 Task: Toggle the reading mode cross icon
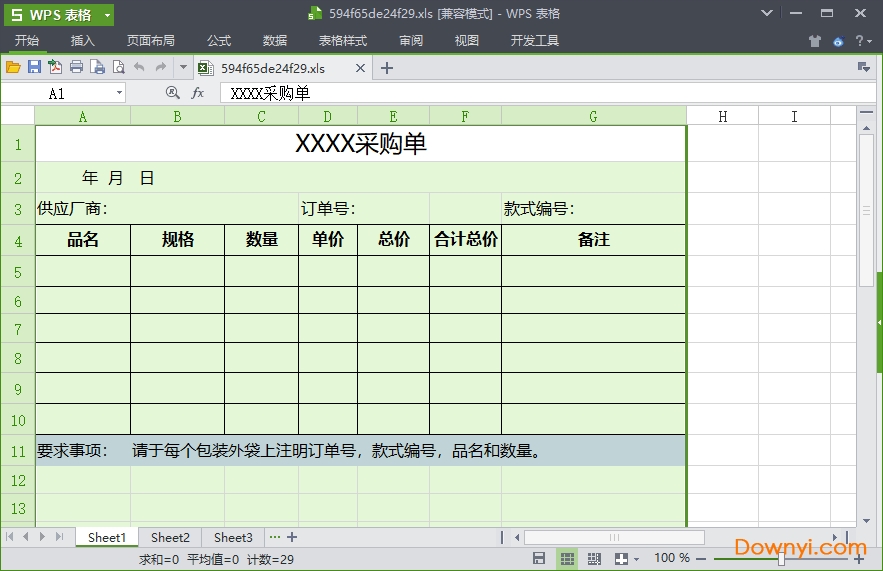(621, 559)
